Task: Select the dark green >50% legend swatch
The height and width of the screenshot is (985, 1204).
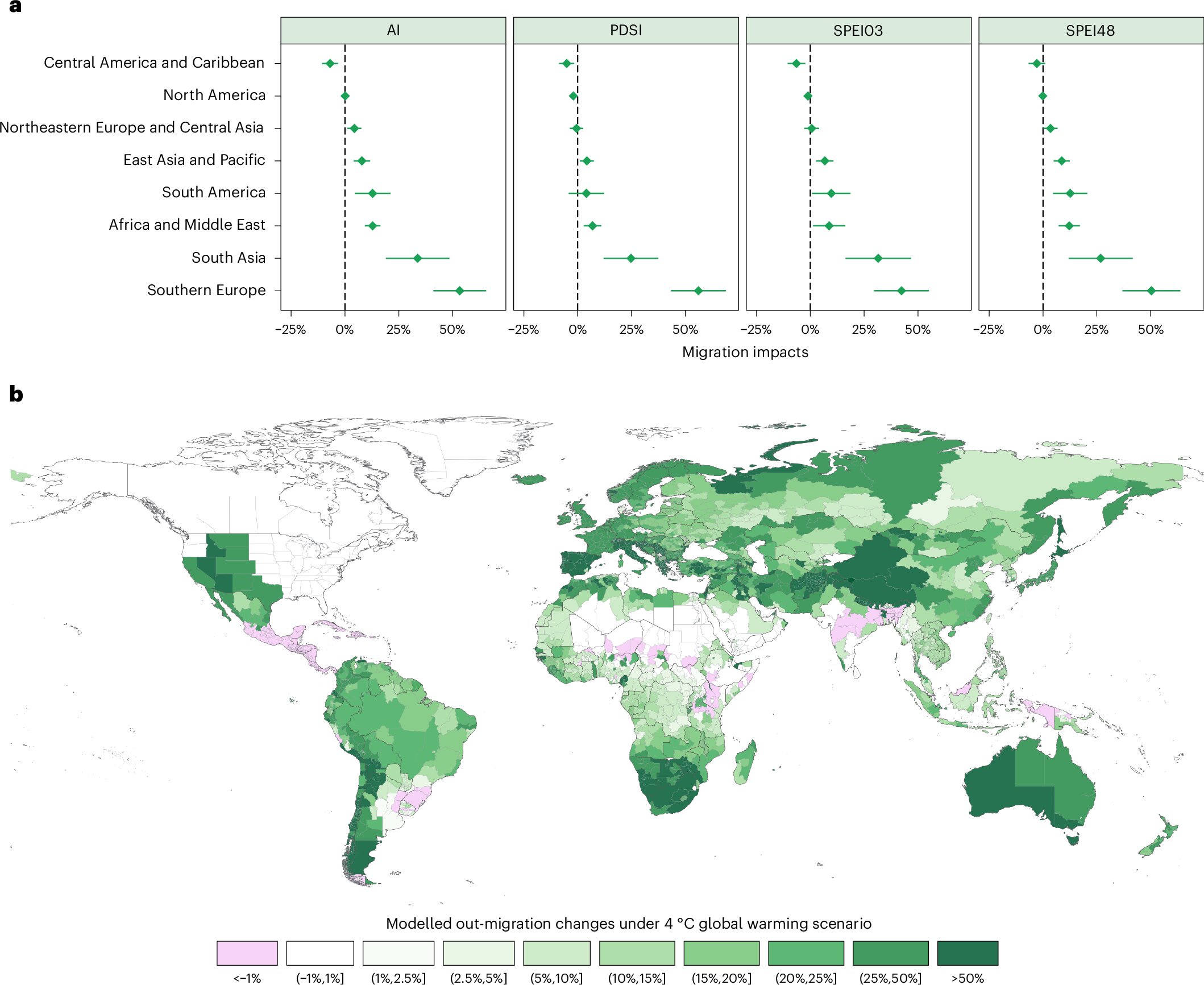Action: point(967,953)
